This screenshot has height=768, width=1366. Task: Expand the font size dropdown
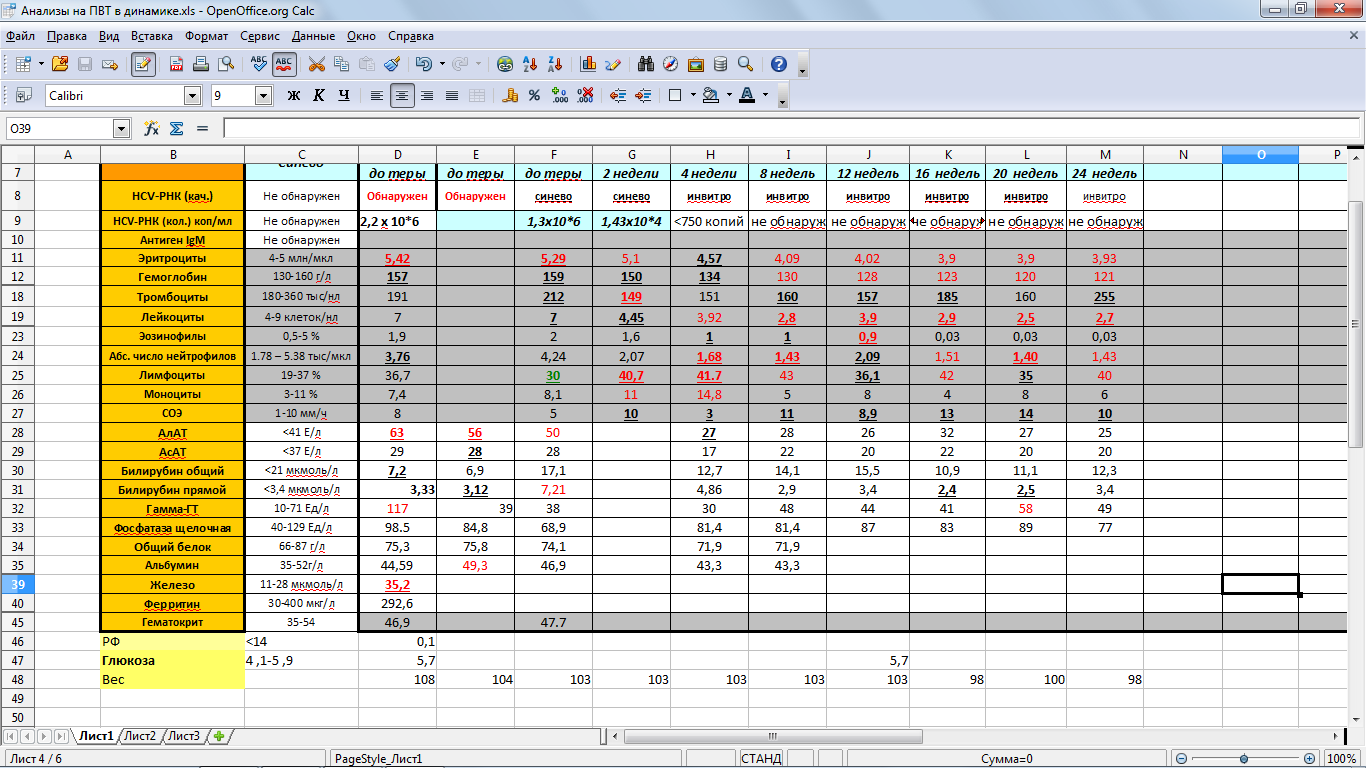(264, 96)
